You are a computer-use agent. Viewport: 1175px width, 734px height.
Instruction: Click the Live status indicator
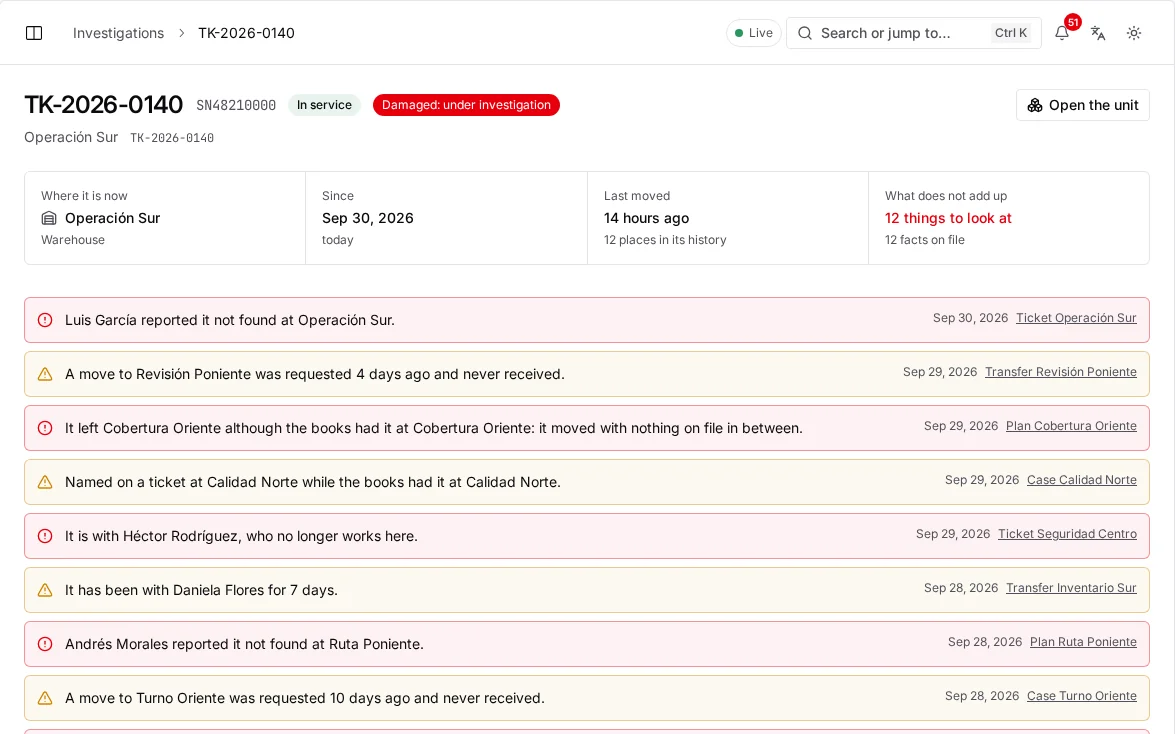pyautogui.click(x=753, y=33)
